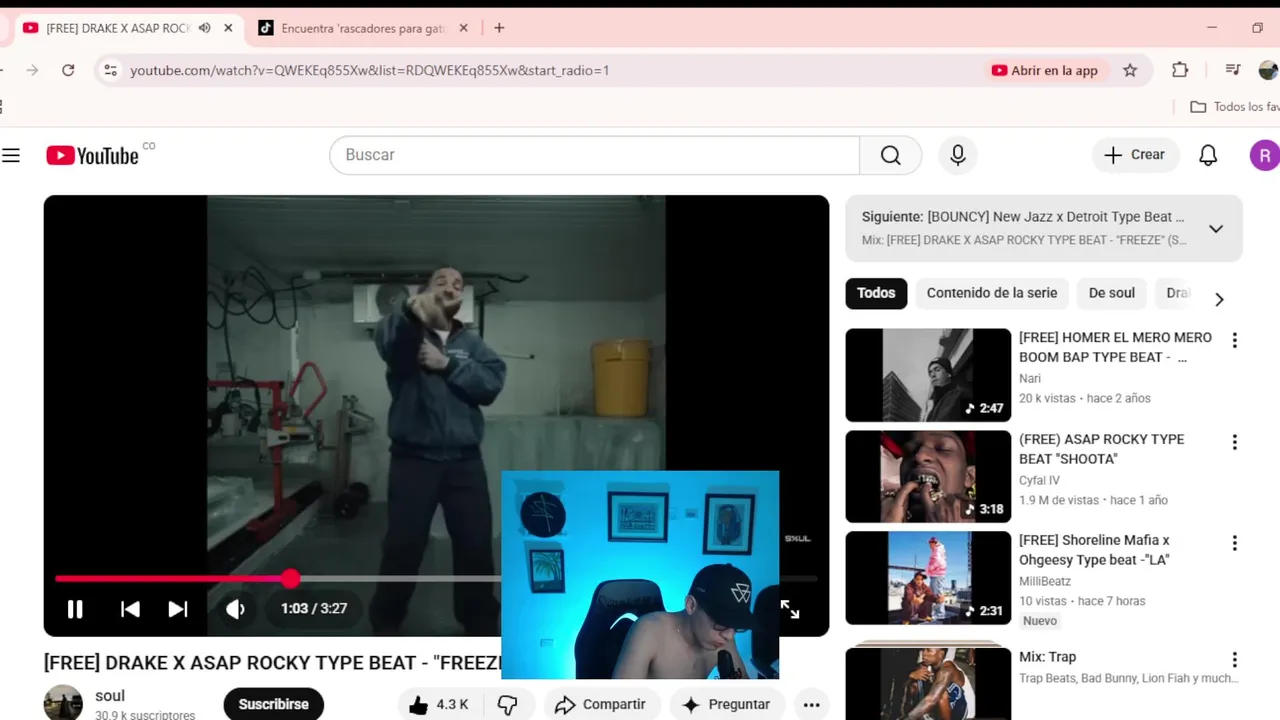Open the YouTube hamburger guide menu
Viewport: 1280px width, 720px height.
click(x=11, y=155)
